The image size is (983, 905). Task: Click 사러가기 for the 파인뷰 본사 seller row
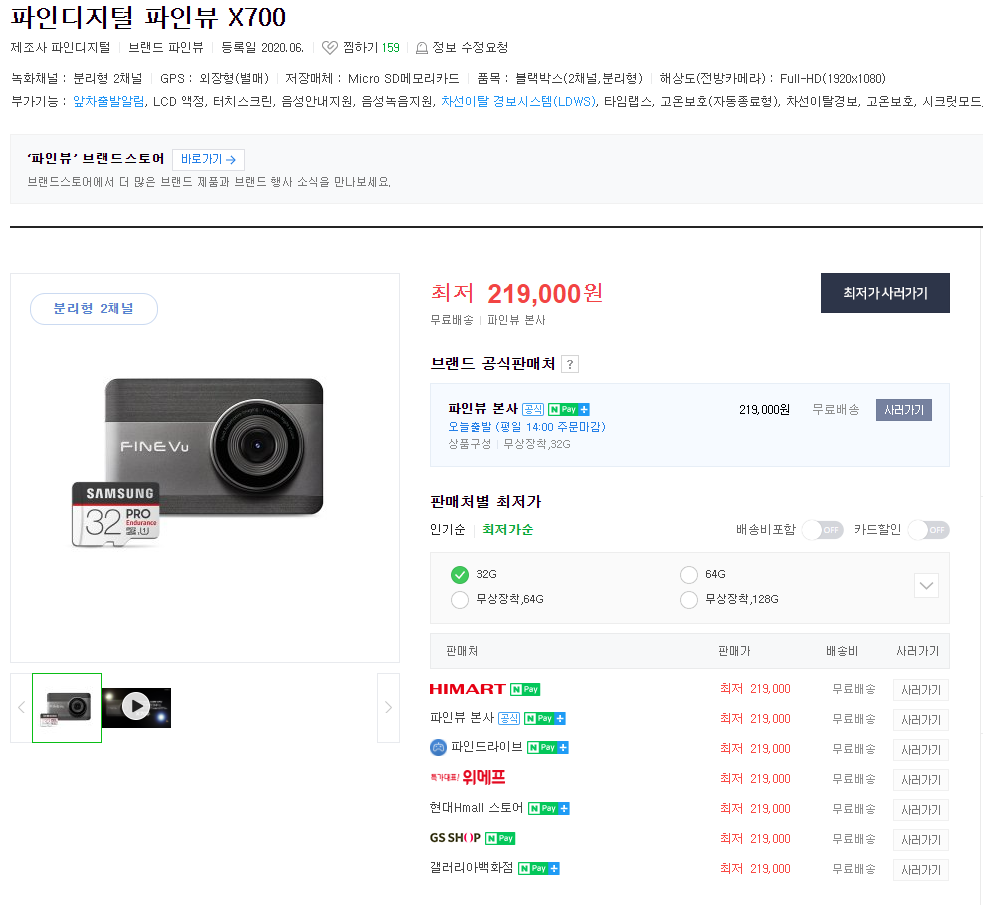(920, 720)
